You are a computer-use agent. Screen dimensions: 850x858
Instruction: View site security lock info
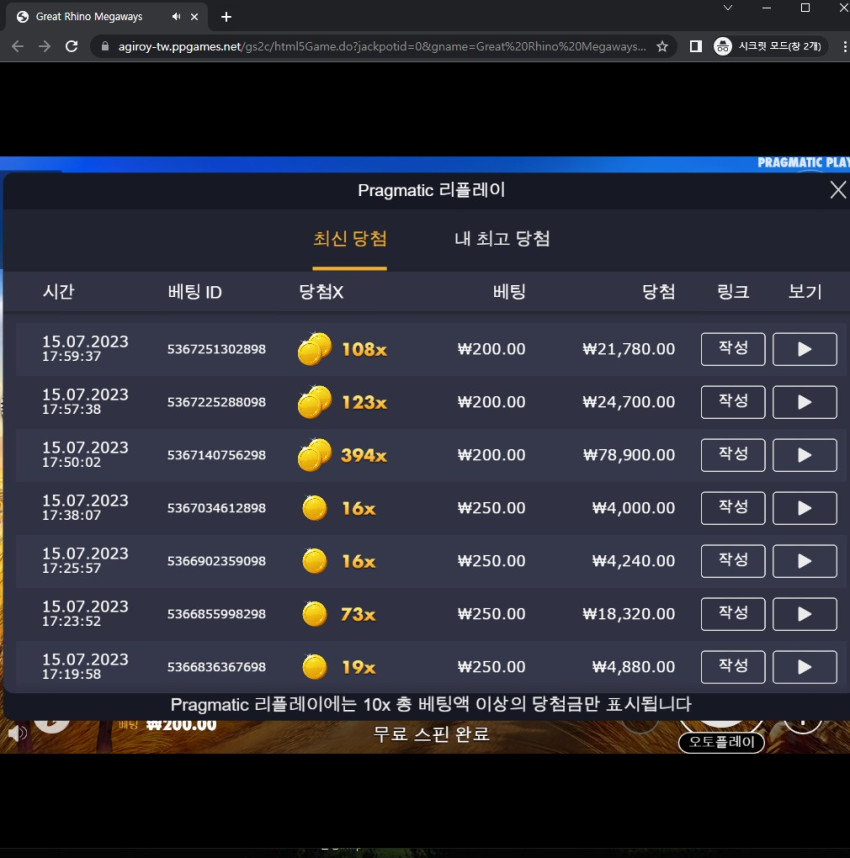pos(105,47)
